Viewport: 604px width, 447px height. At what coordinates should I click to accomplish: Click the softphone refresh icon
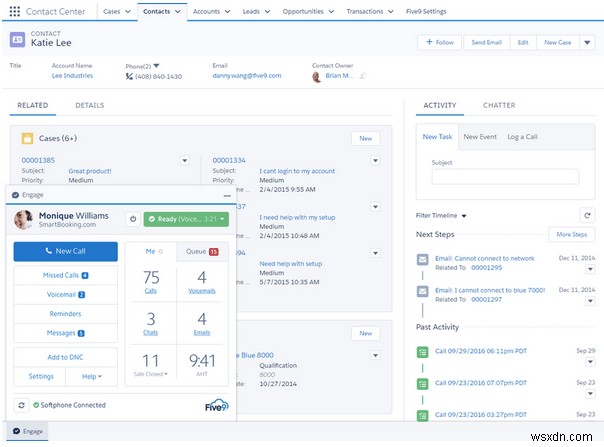tap(21, 405)
